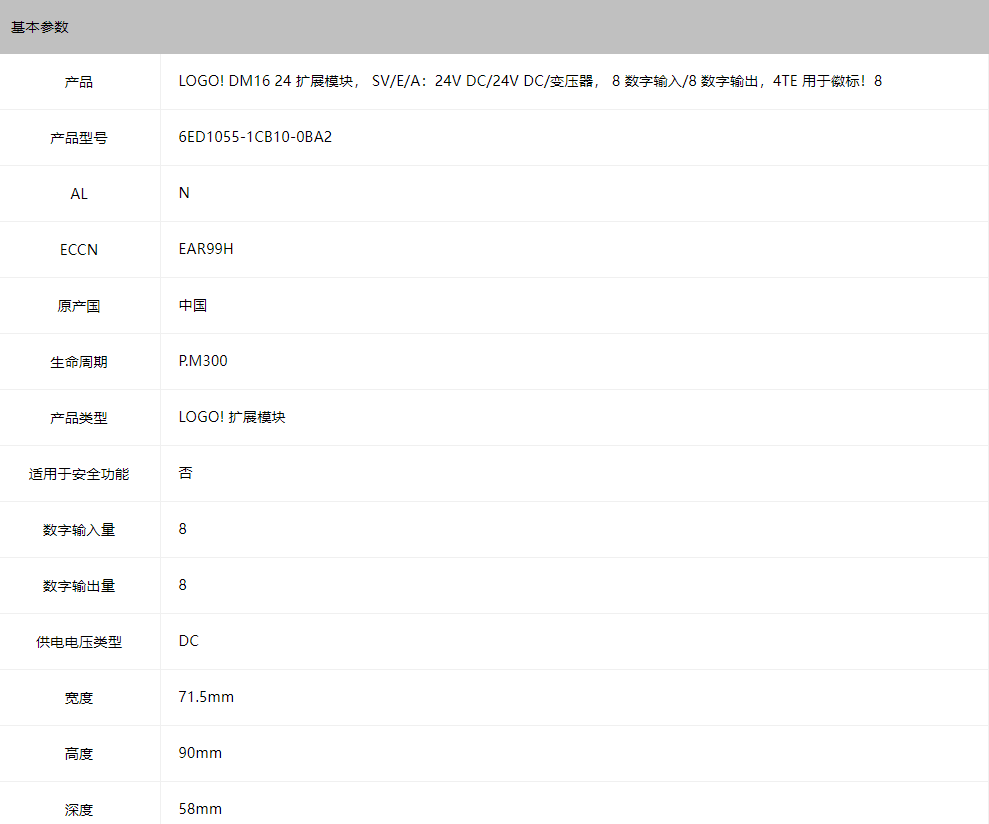The height and width of the screenshot is (824, 989).
Task: Select the 8 in the 数字输入量 row
Action: coord(183,529)
